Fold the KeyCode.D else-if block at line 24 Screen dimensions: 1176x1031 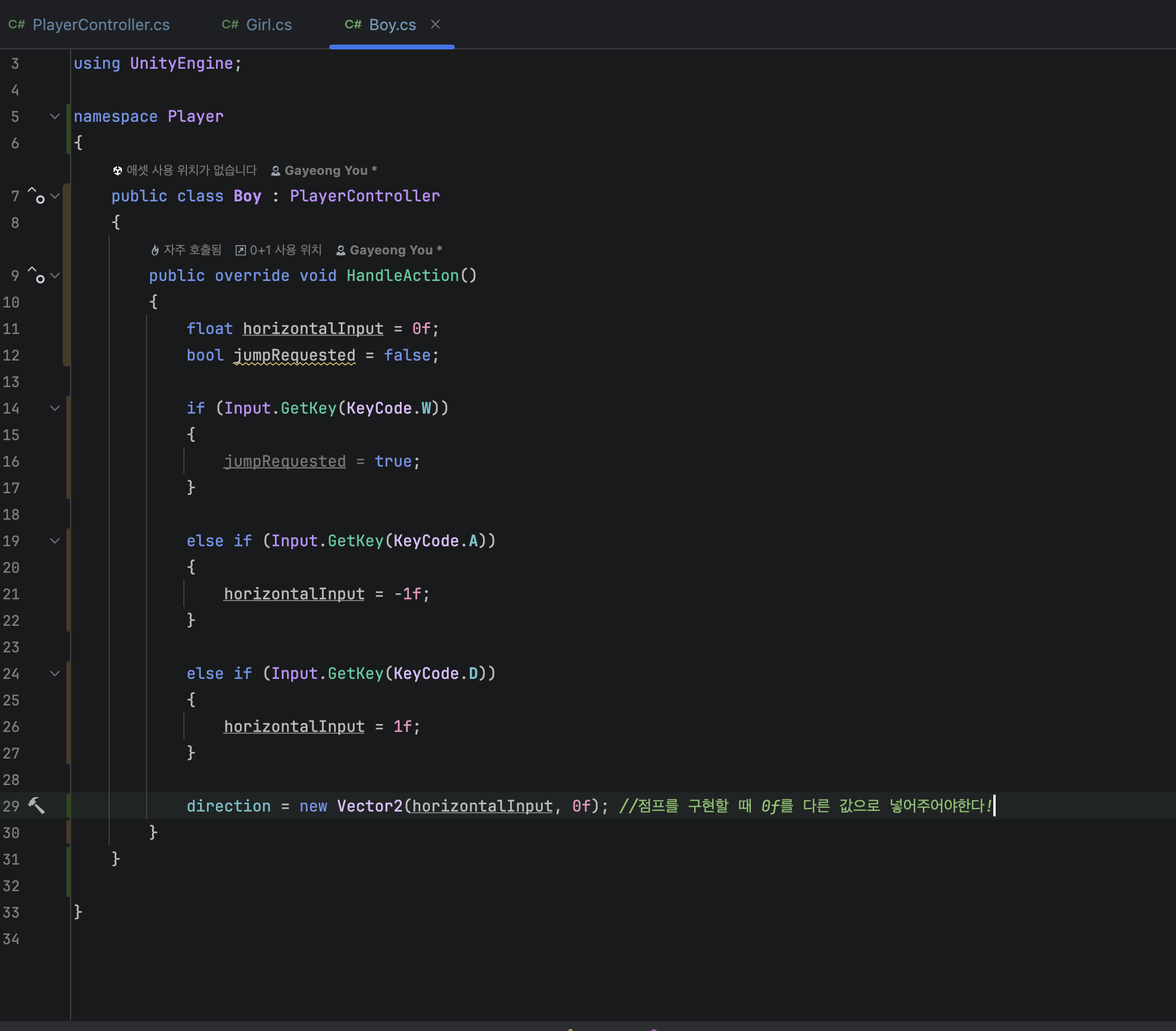point(55,673)
